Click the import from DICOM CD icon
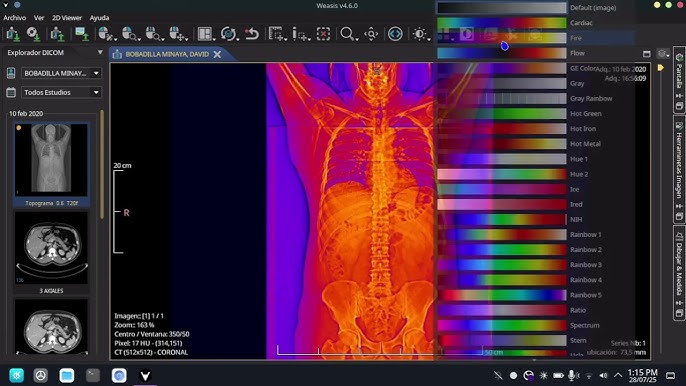The width and height of the screenshot is (686, 386). coord(34,34)
